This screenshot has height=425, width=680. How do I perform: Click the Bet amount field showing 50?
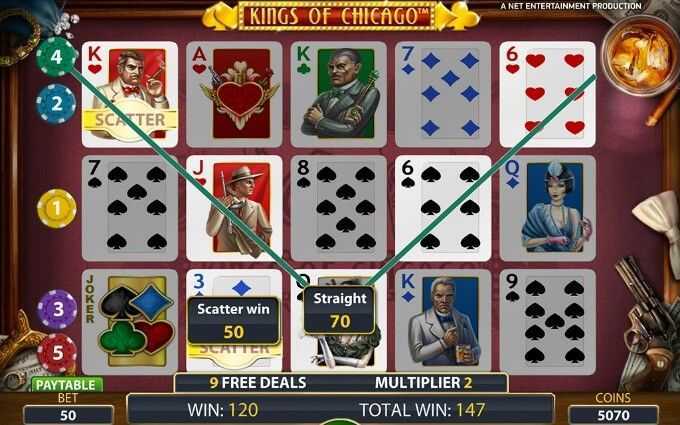point(69,415)
